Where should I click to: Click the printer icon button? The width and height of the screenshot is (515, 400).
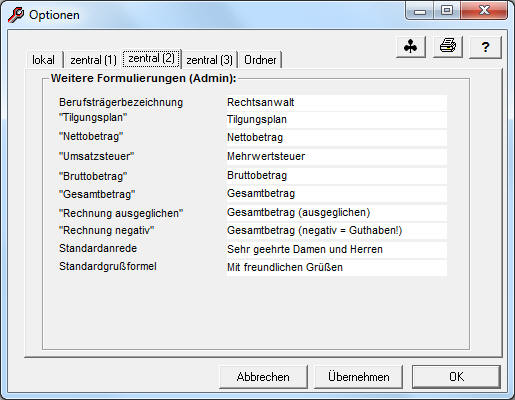pos(448,47)
